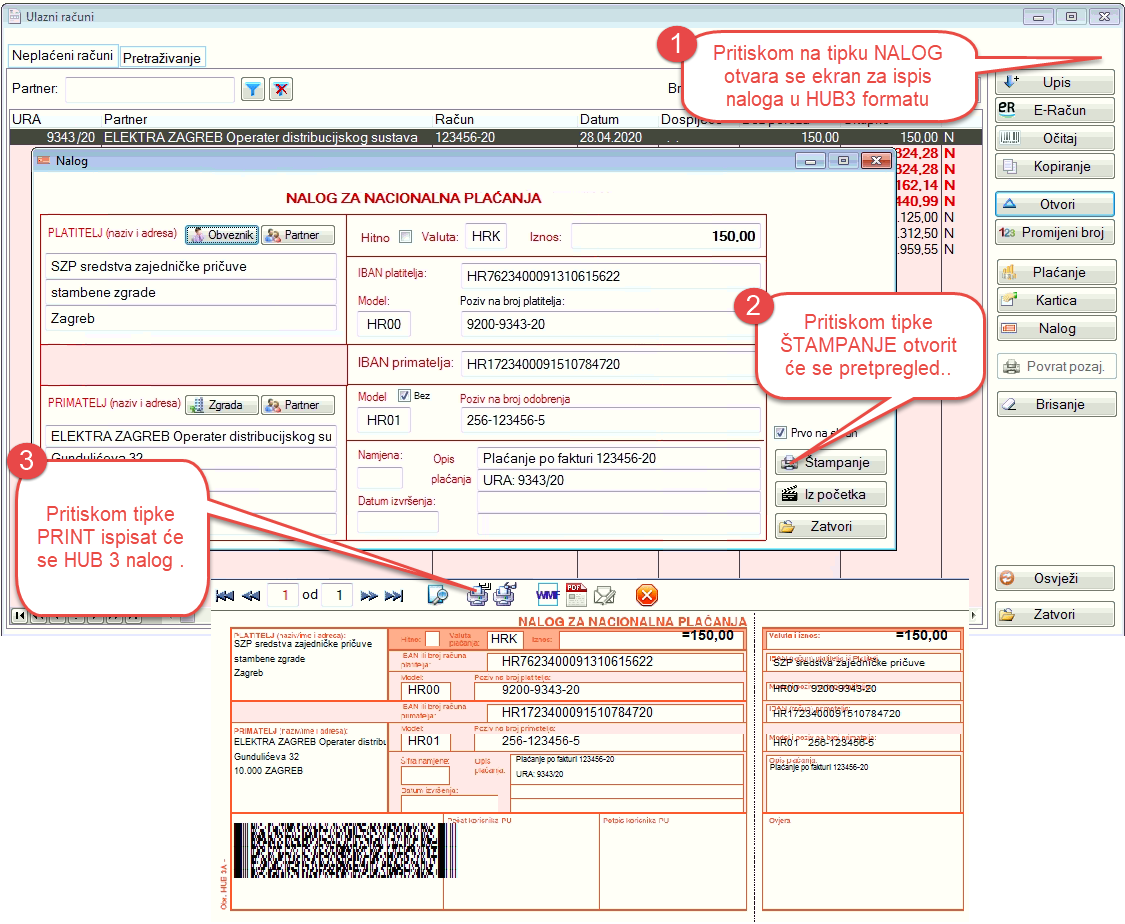Click payer Model field HR00
This screenshot has height=924, width=1125.
(x=384, y=324)
